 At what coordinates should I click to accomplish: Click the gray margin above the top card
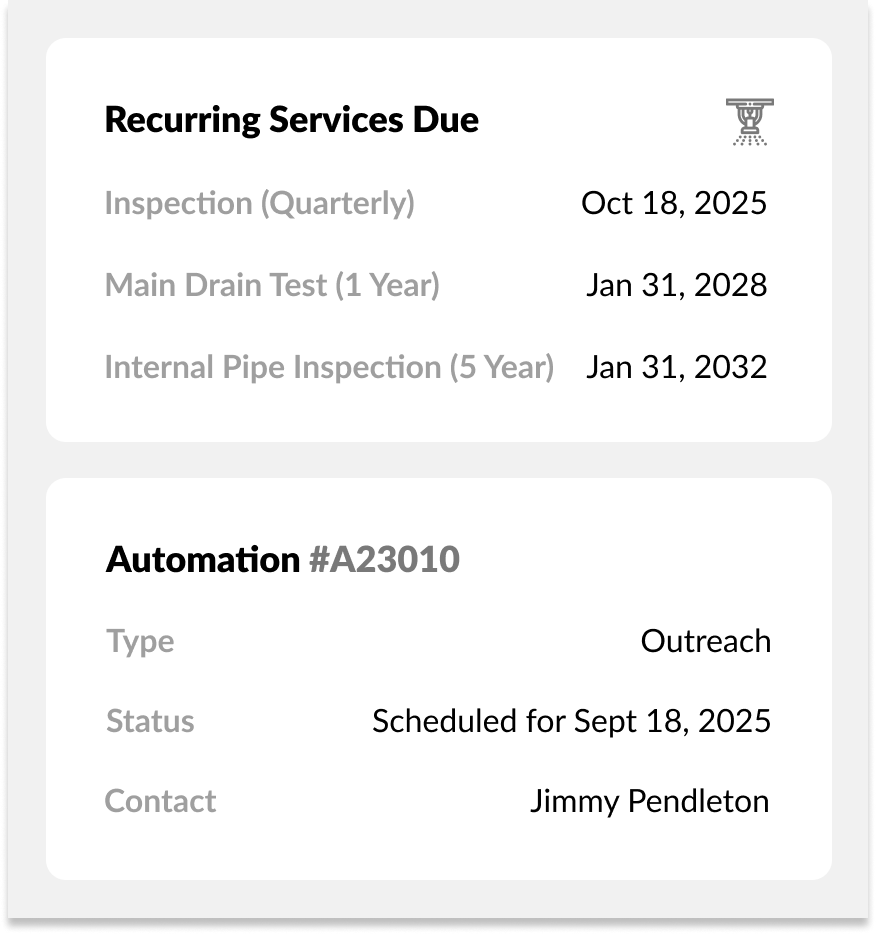[x=438, y=18]
